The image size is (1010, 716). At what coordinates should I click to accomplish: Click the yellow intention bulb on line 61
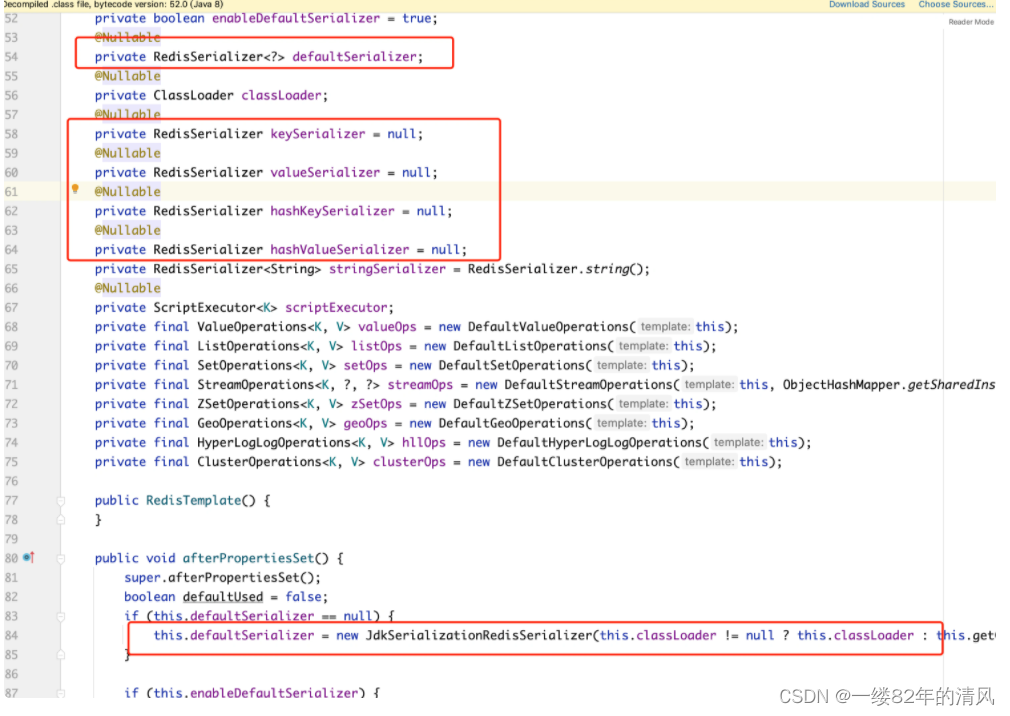click(x=75, y=189)
